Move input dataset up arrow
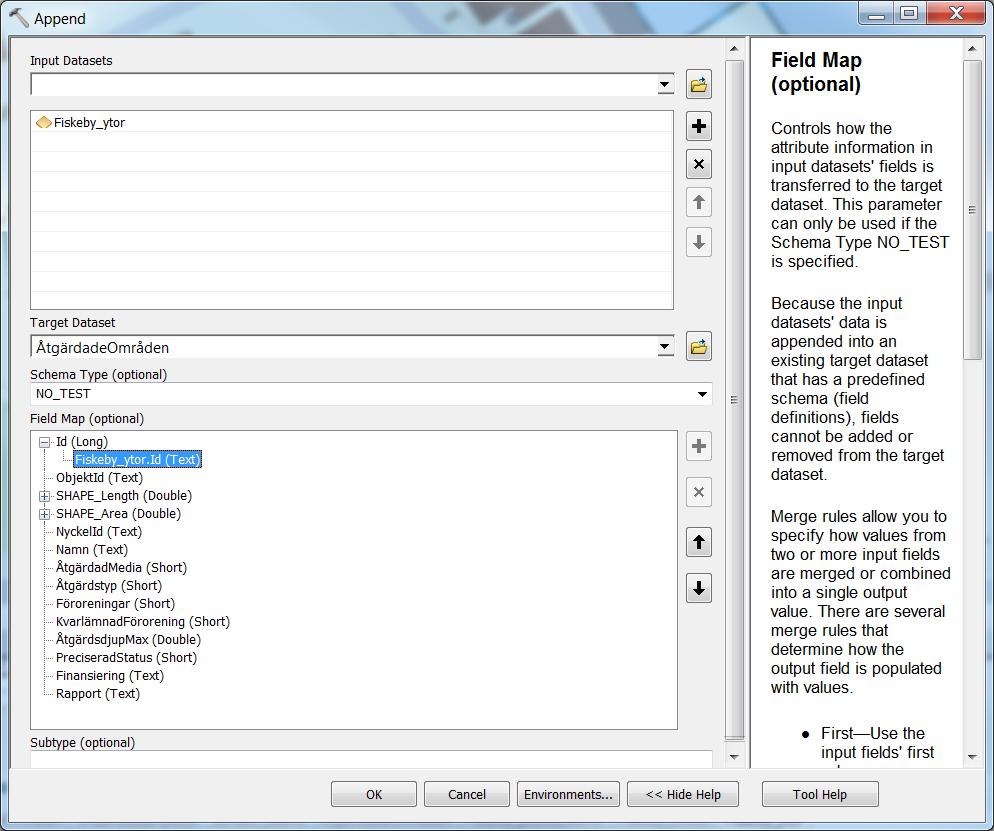 click(699, 203)
